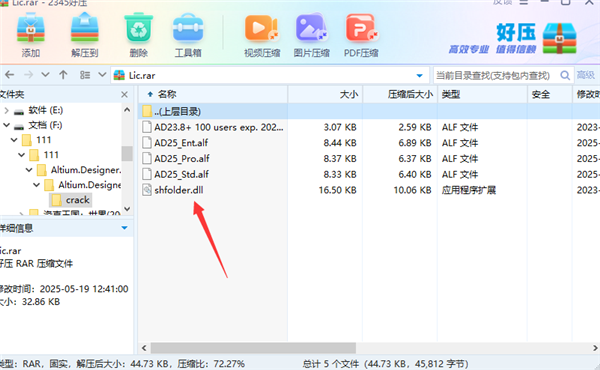Click the folder tree scroll up arrow
Screen dimensions: 600x370
[127, 110]
